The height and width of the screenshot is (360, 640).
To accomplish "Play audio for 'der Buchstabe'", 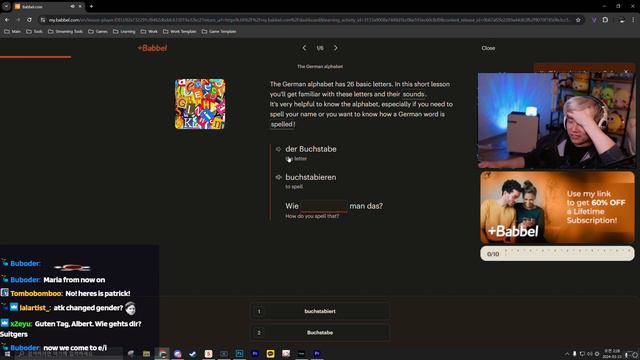I will tap(278, 149).
